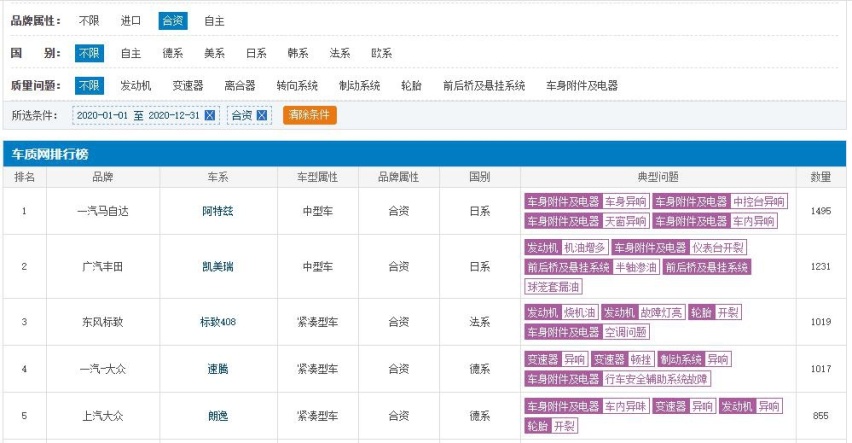852x443 pixels.
Task: Click the 数量 column header
Action: 820,177
